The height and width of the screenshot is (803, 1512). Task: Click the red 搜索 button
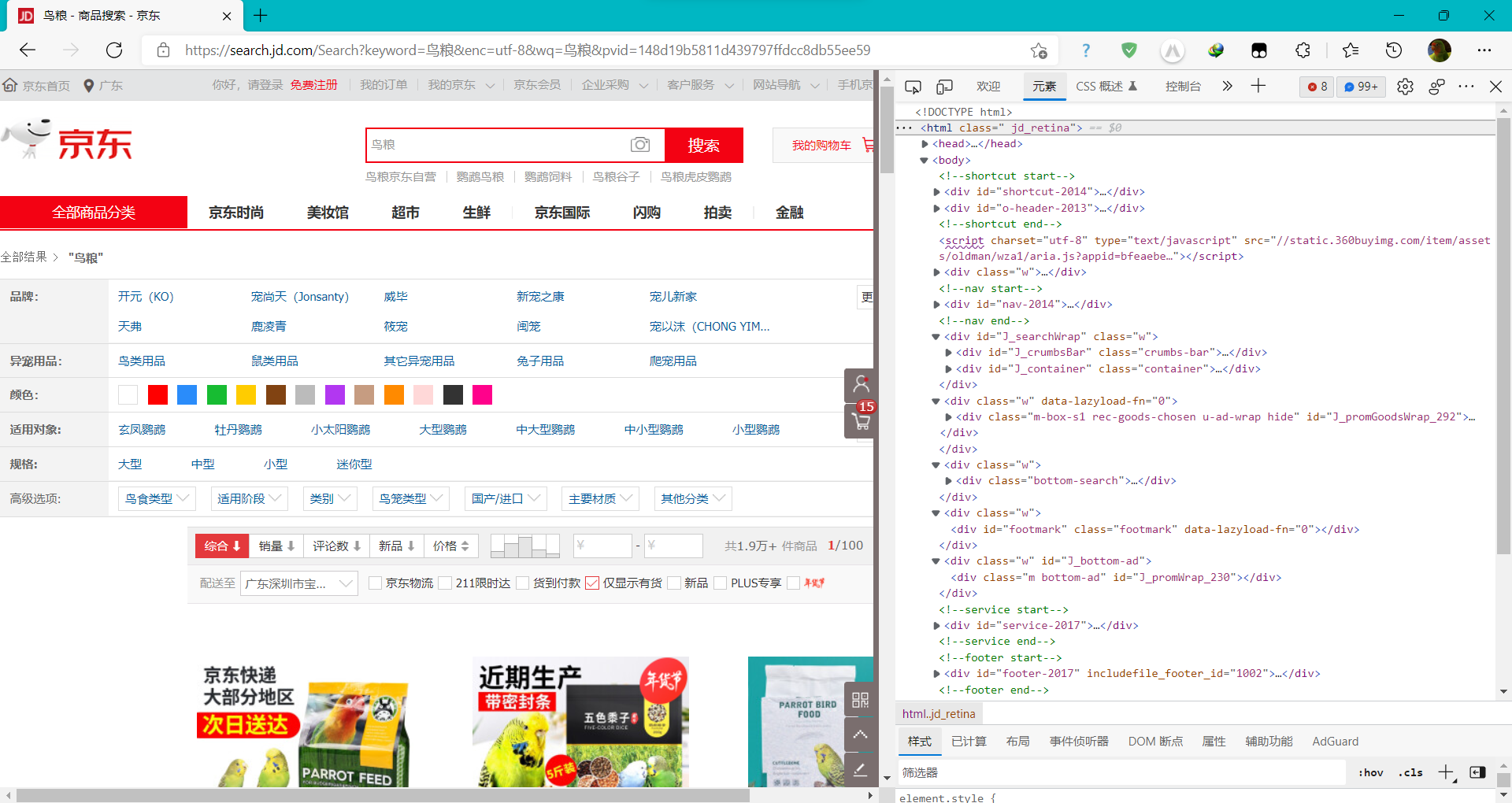pos(704,145)
